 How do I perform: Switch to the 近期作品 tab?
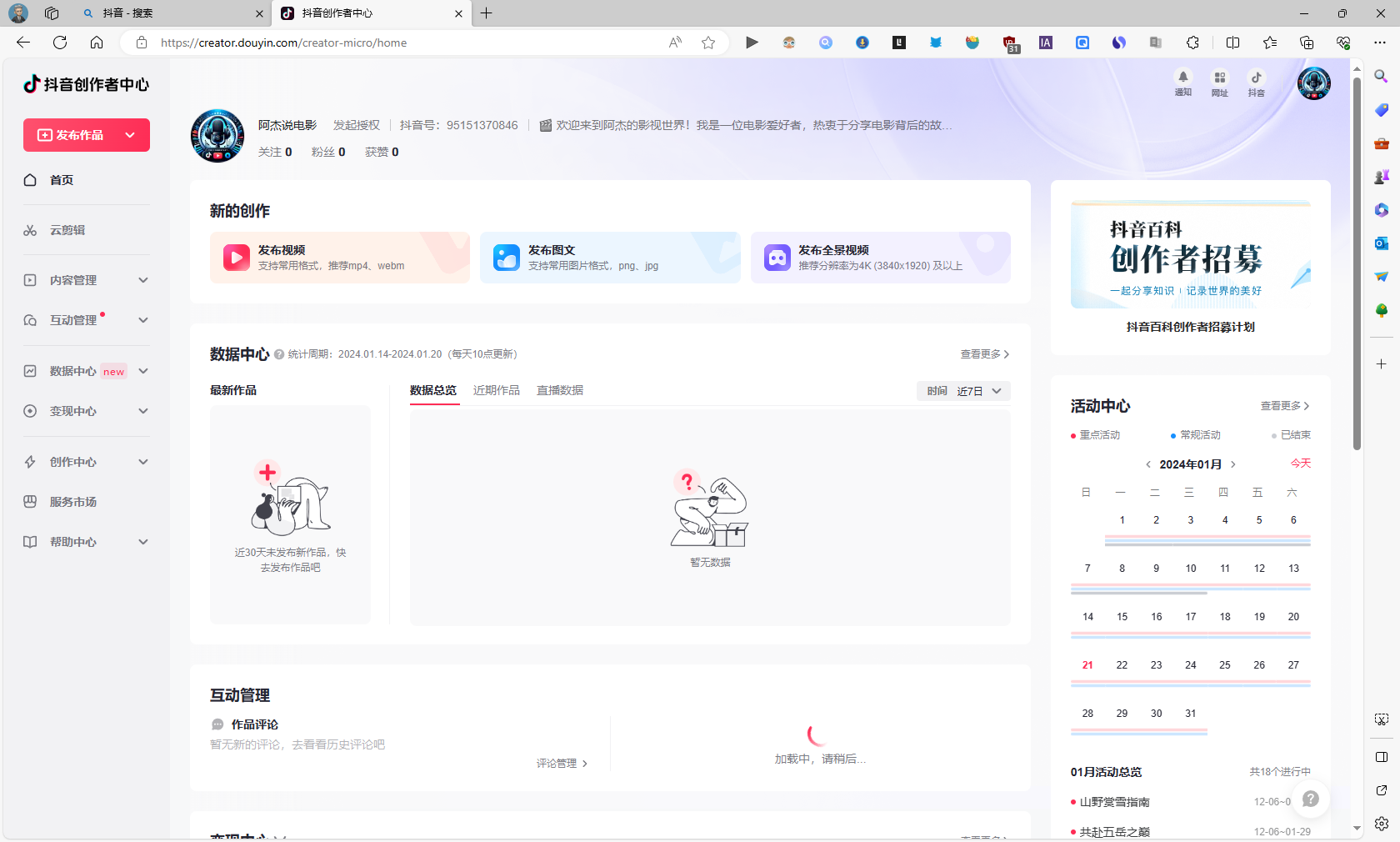click(x=496, y=390)
